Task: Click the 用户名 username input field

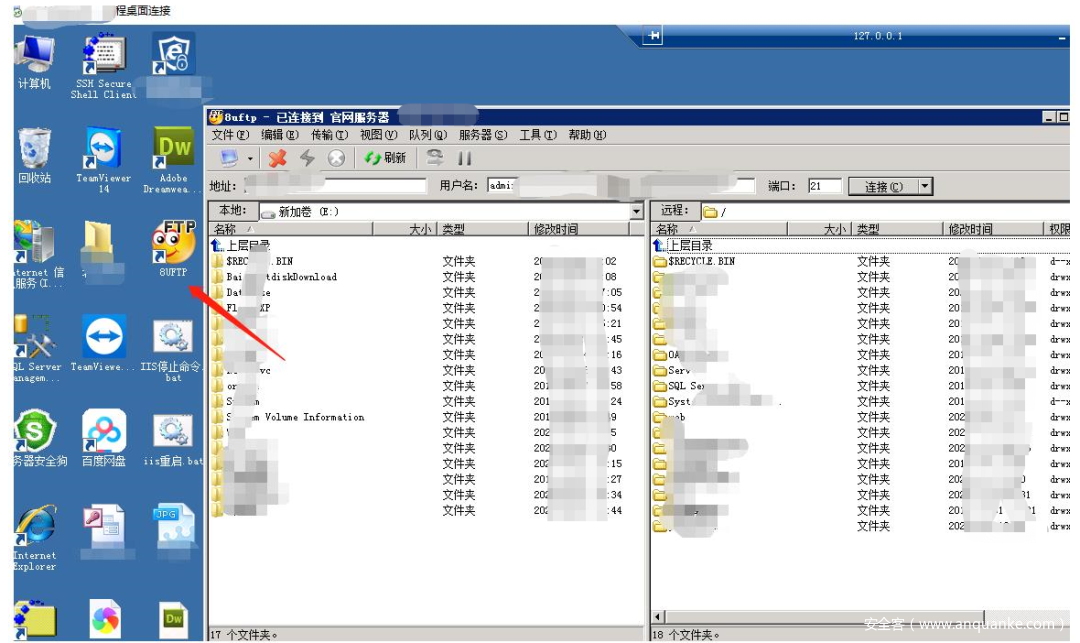Action: 621,185
